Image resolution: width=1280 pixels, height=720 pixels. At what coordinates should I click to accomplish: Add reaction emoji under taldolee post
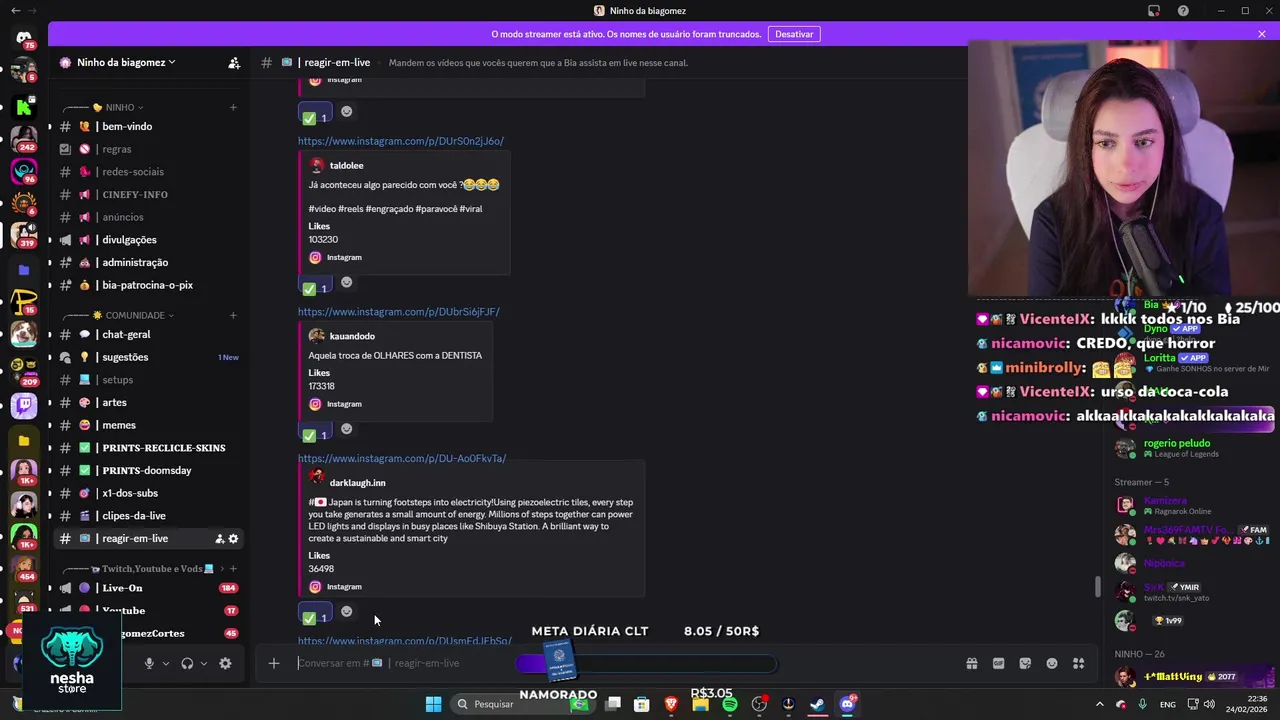pyautogui.click(x=347, y=282)
